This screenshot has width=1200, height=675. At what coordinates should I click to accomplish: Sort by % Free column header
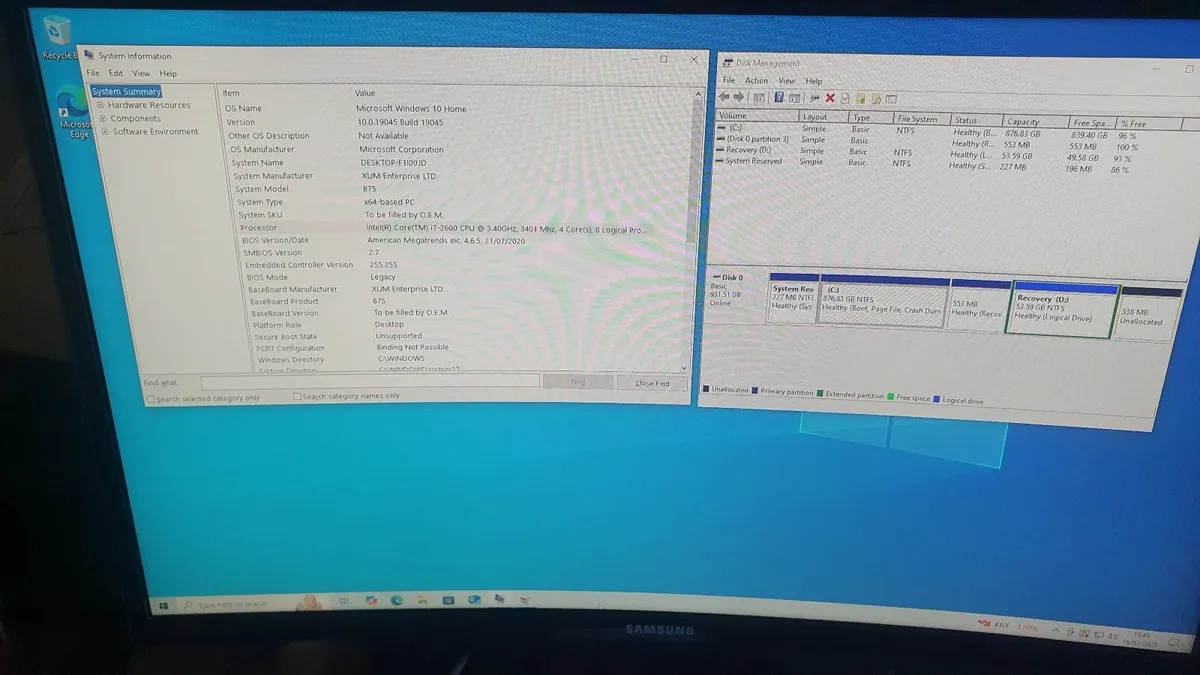[1146, 124]
